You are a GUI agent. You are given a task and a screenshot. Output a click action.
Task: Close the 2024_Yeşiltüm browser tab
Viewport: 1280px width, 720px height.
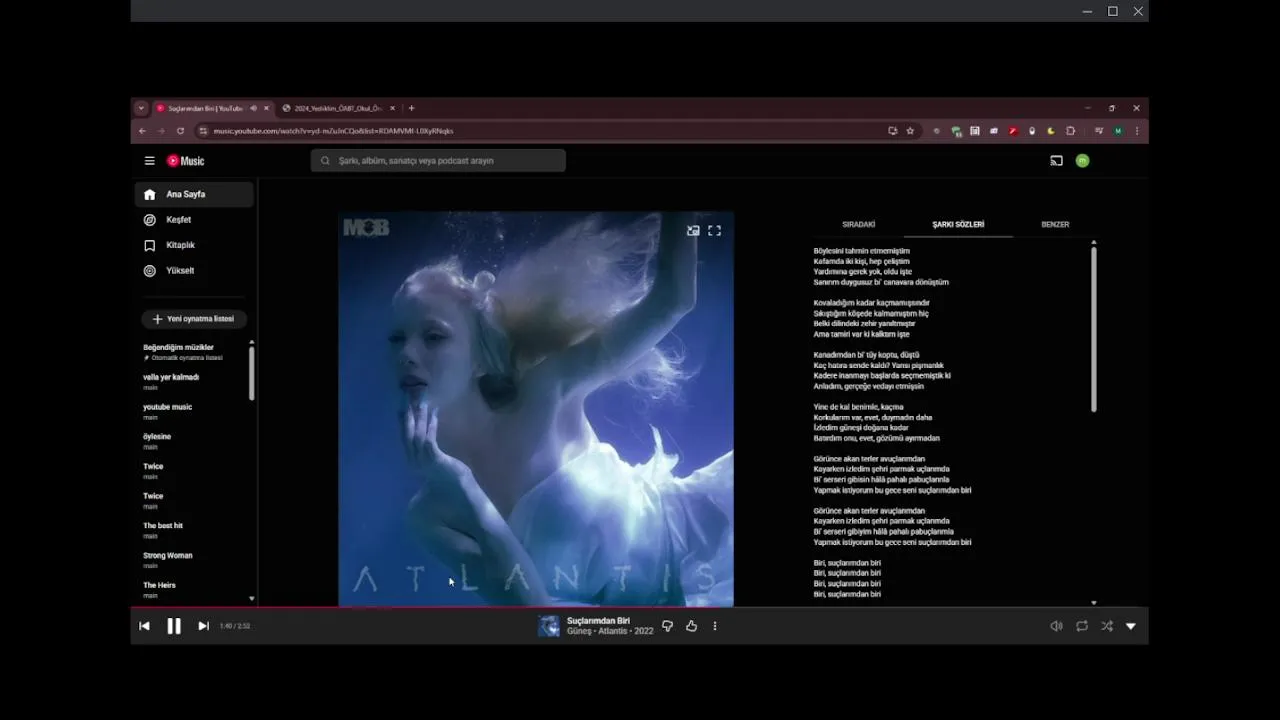[392, 108]
